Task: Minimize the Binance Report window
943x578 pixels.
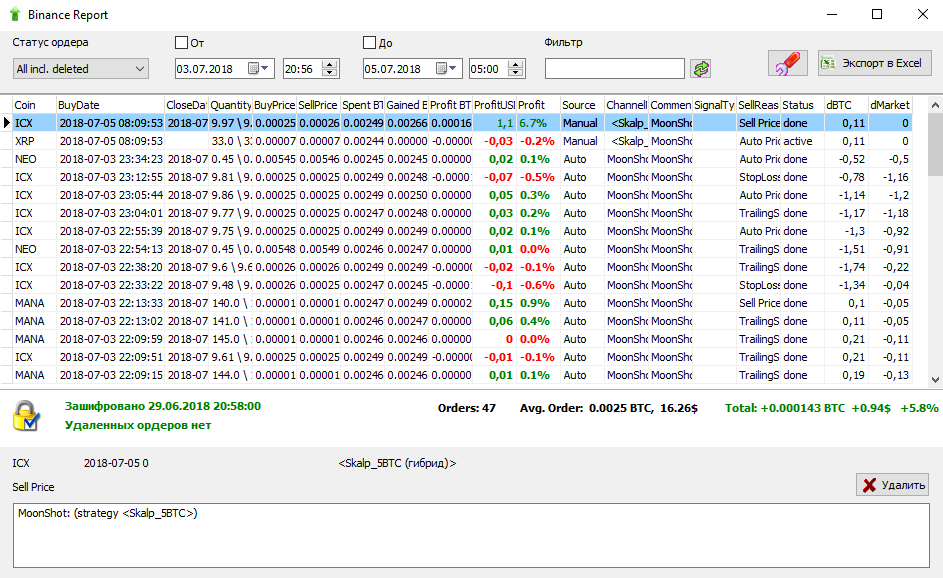Action: tap(832, 14)
